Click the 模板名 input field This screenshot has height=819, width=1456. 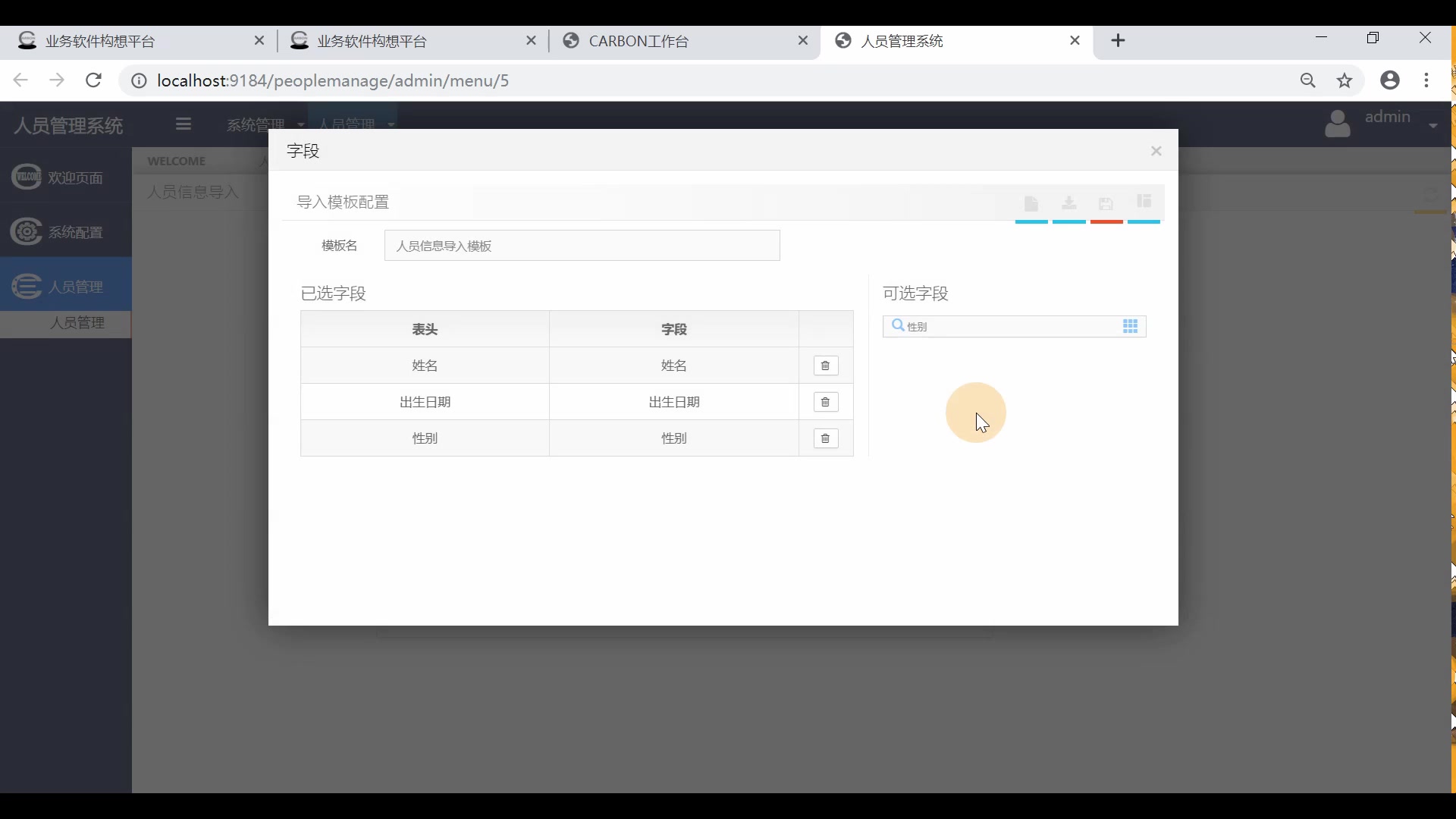click(x=582, y=246)
